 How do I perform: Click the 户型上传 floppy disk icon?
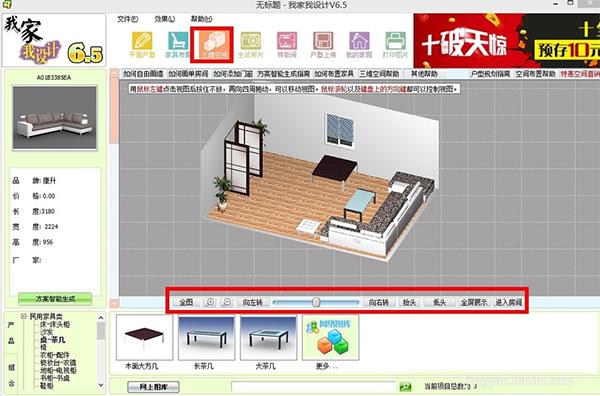click(323, 41)
